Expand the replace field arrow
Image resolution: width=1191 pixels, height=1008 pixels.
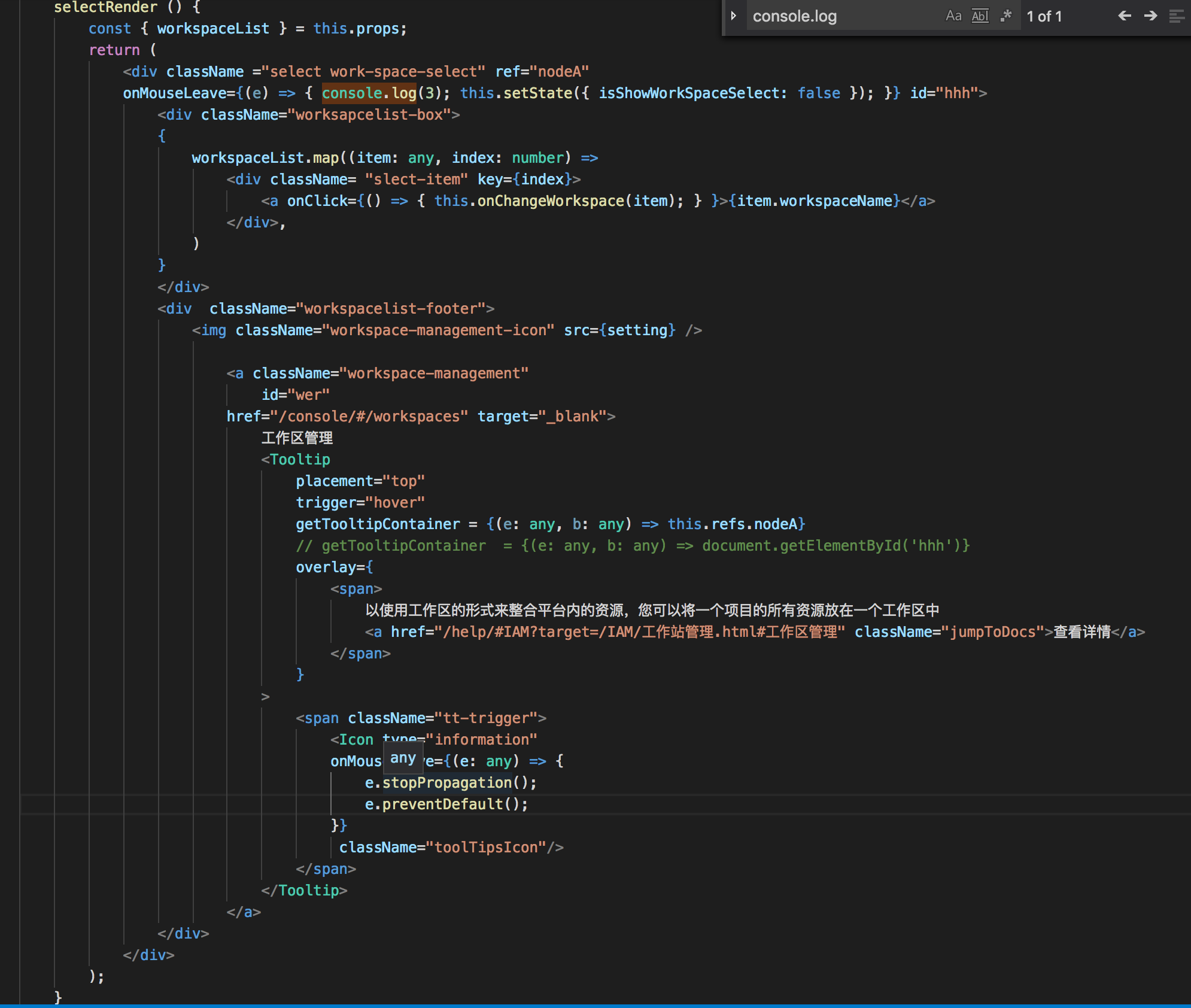click(x=734, y=16)
